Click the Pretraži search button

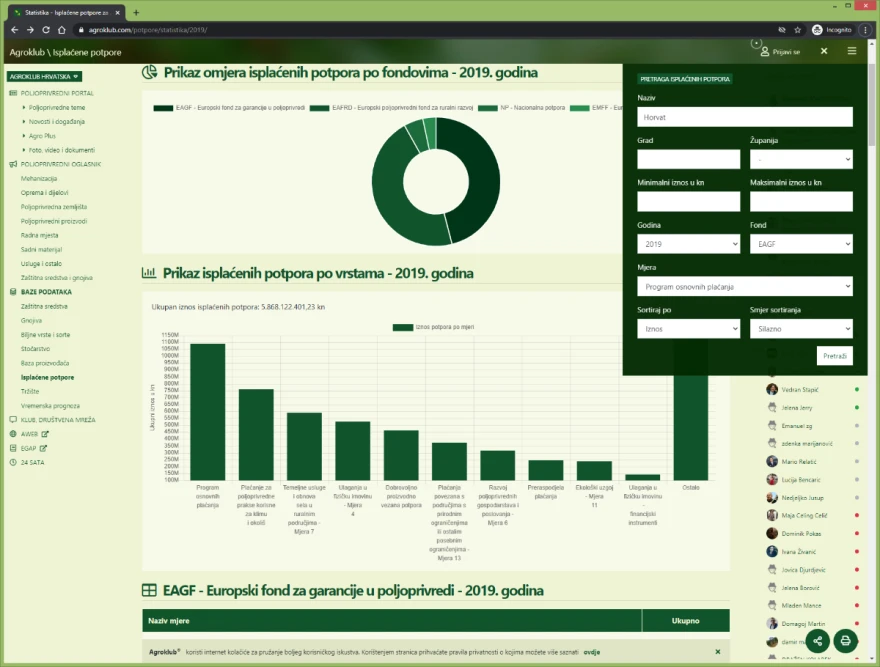pyautogui.click(x=835, y=355)
